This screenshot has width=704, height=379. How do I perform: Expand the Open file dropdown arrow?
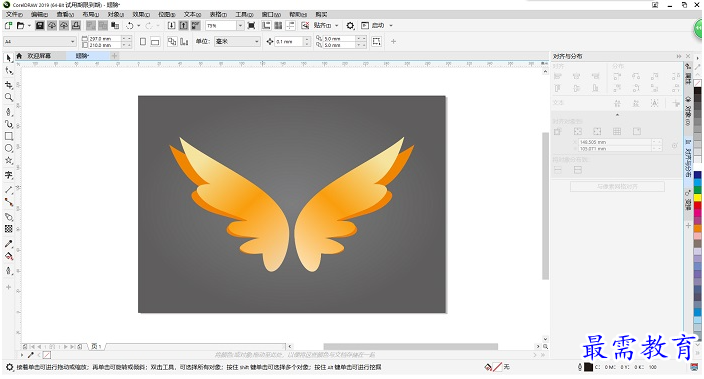(x=29, y=26)
